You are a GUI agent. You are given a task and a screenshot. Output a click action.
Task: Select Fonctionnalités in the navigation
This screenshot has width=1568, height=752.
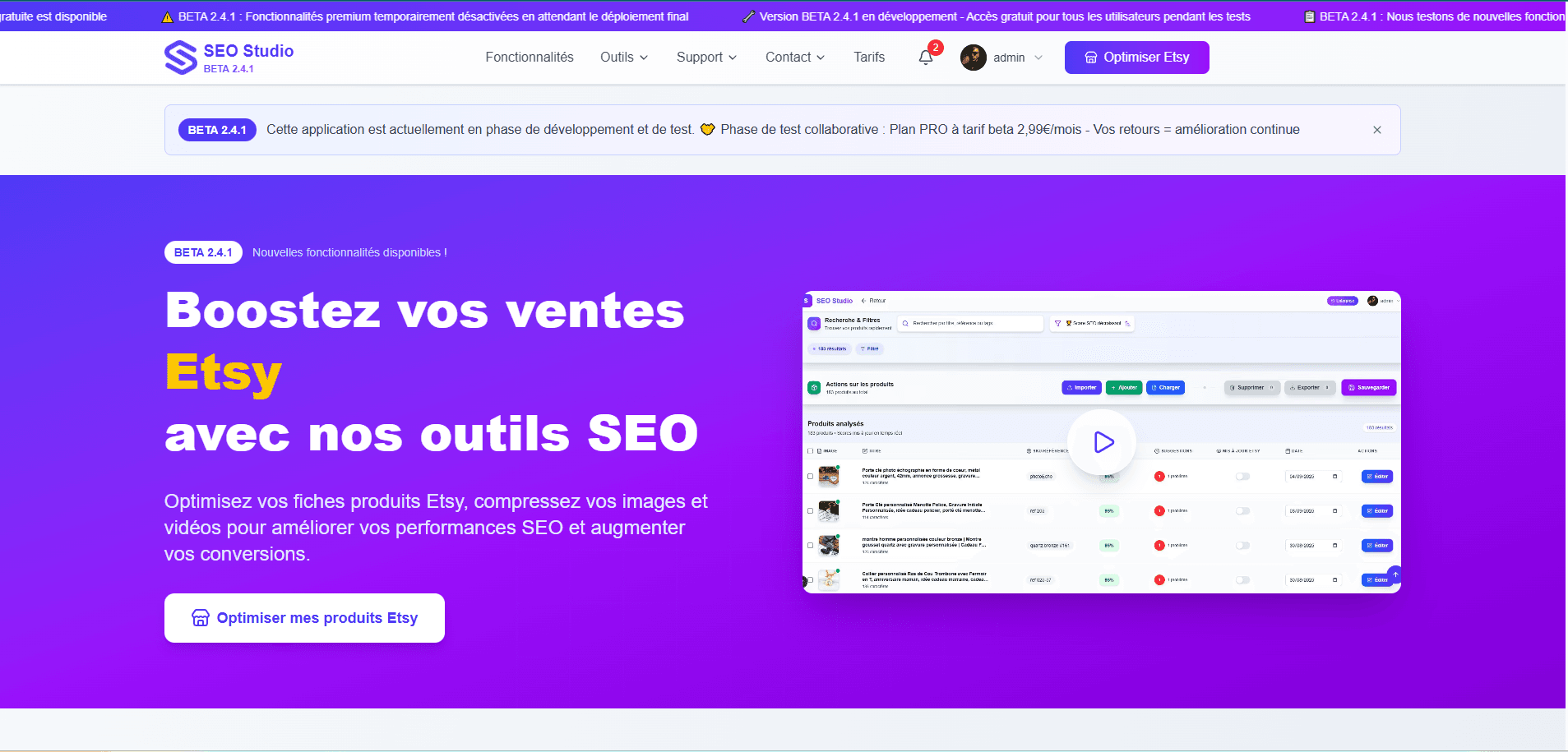pos(530,57)
